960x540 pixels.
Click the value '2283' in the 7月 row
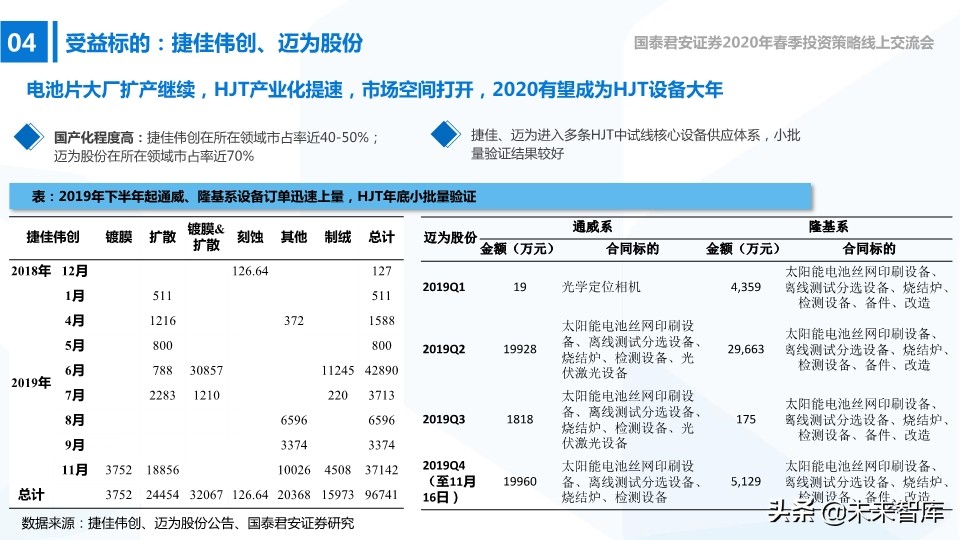pyautogui.click(x=162, y=395)
